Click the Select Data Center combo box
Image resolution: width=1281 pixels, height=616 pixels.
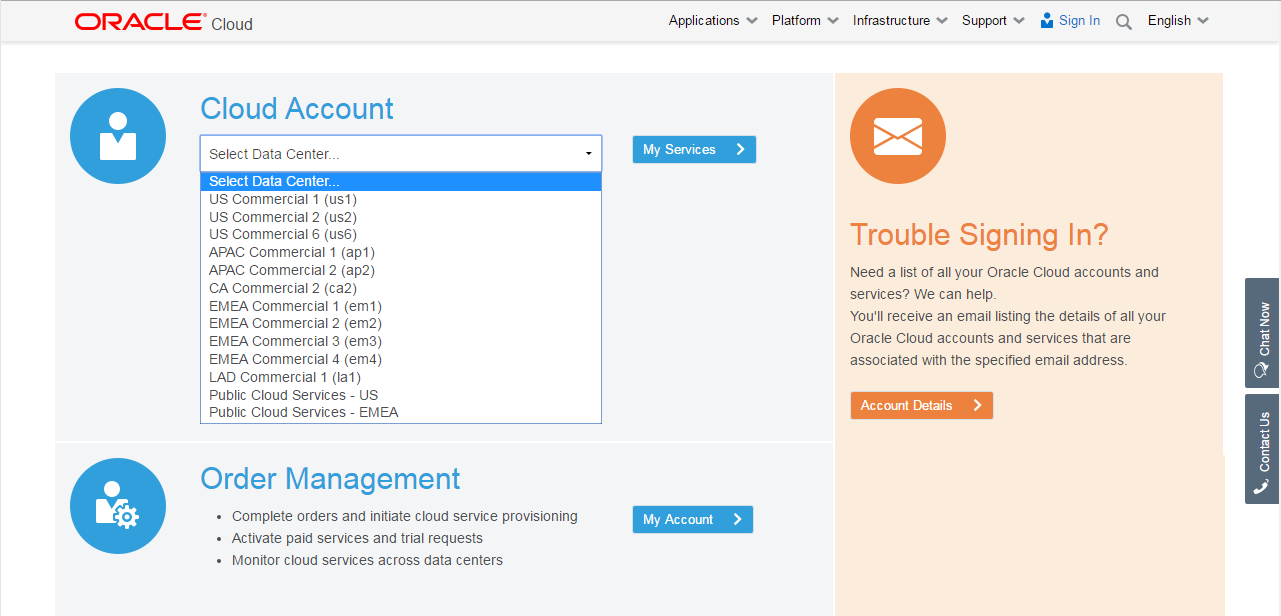pos(401,154)
